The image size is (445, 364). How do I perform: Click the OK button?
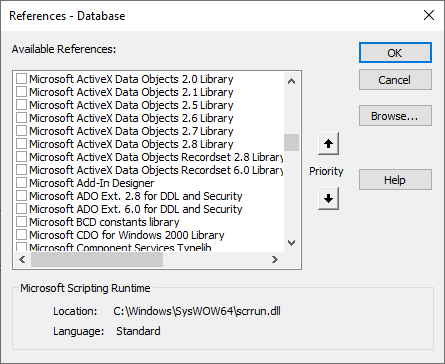click(395, 53)
